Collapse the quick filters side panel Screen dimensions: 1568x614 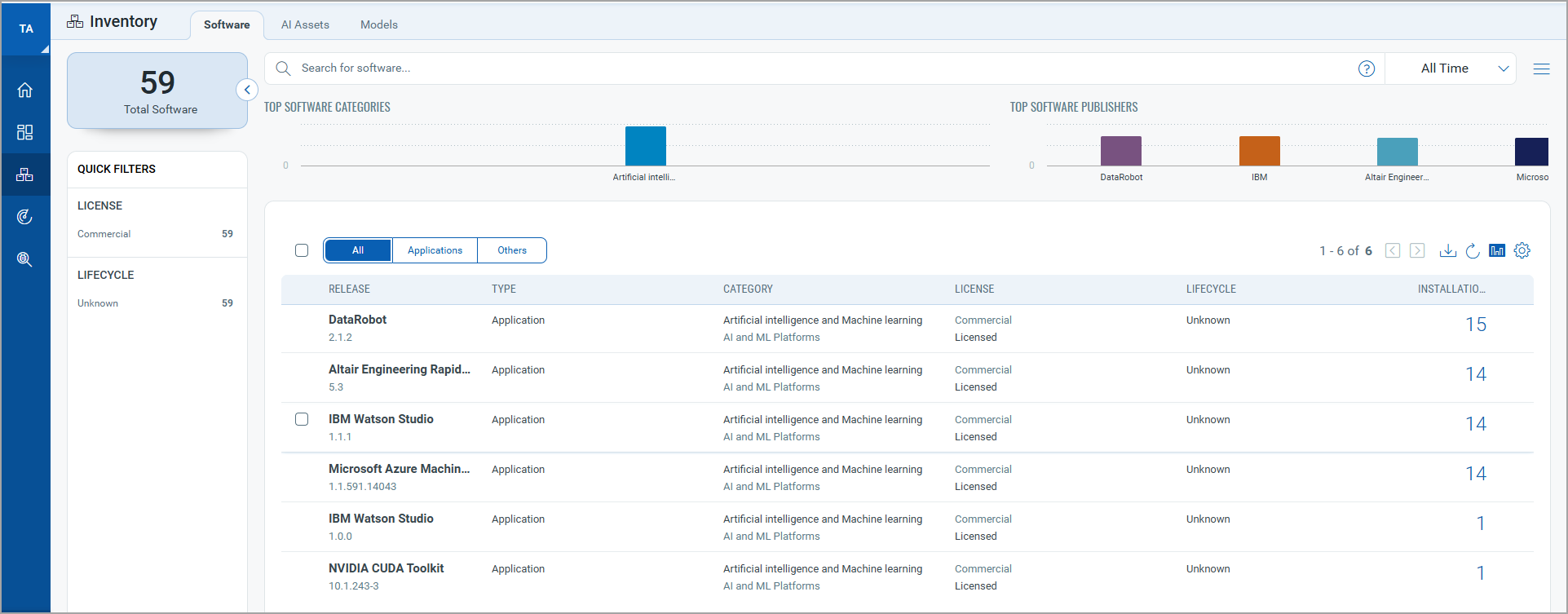247,90
